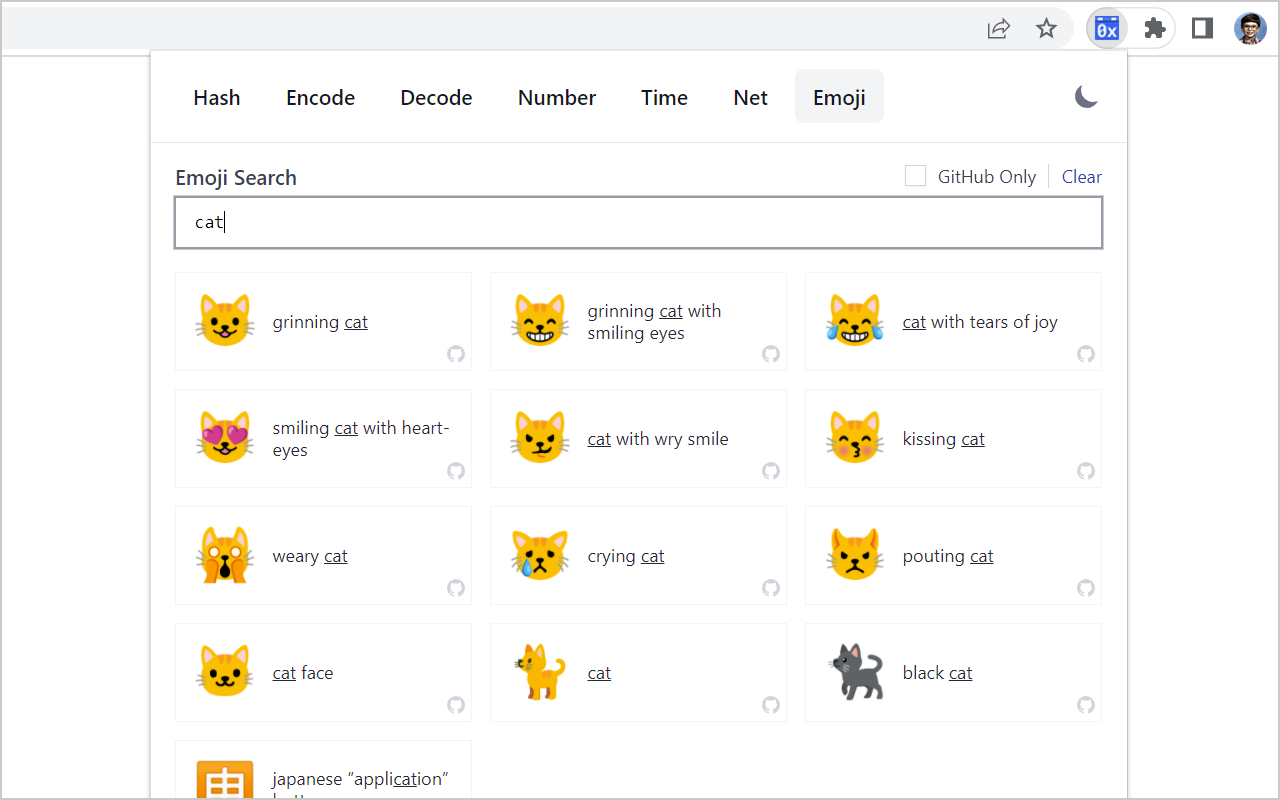Enable the GitHub Only checkbox
Image resolution: width=1280 pixels, height=800 pixels.
[915, 175]
